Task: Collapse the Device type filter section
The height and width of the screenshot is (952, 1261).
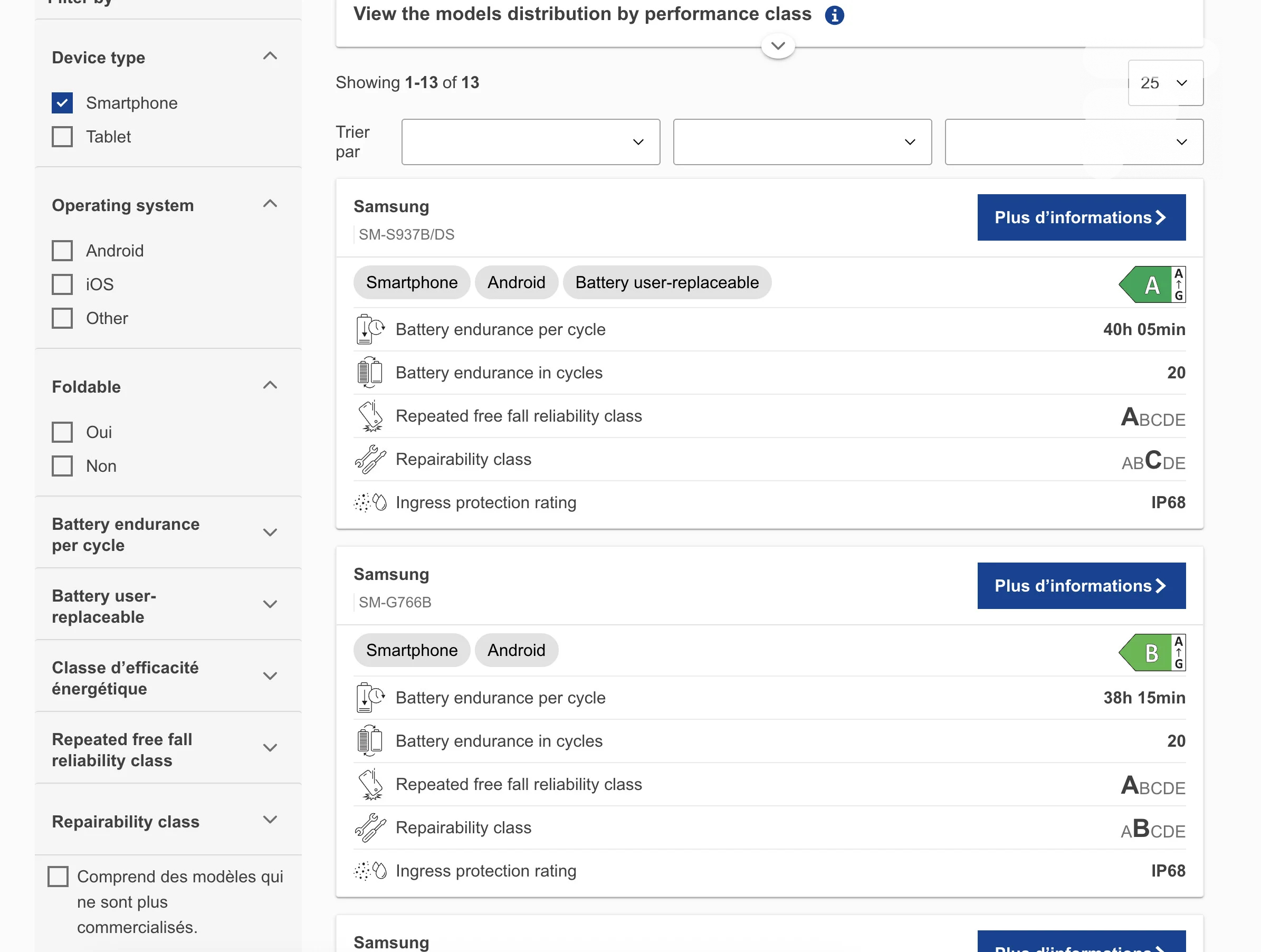Action: [270, 56]
